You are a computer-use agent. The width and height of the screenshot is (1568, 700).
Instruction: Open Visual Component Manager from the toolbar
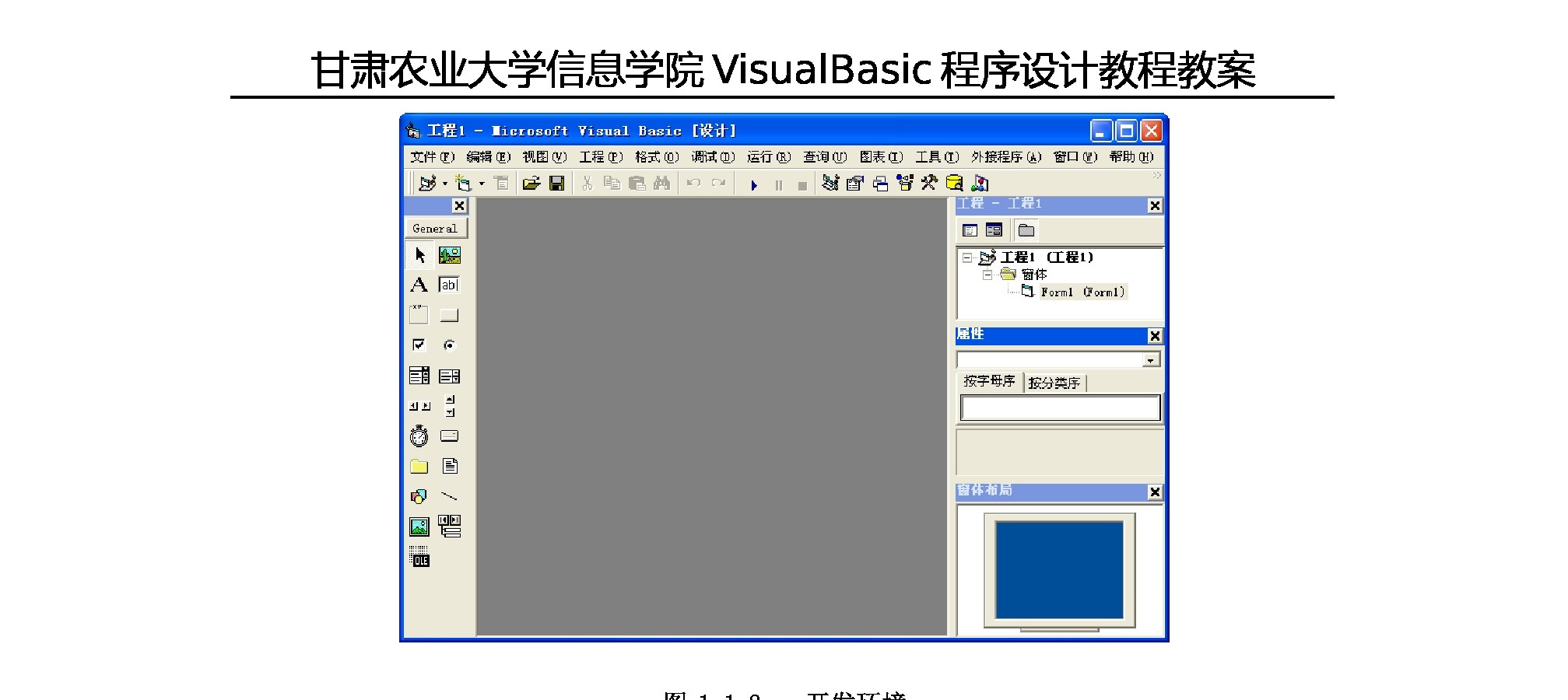(x=980, y=183)
